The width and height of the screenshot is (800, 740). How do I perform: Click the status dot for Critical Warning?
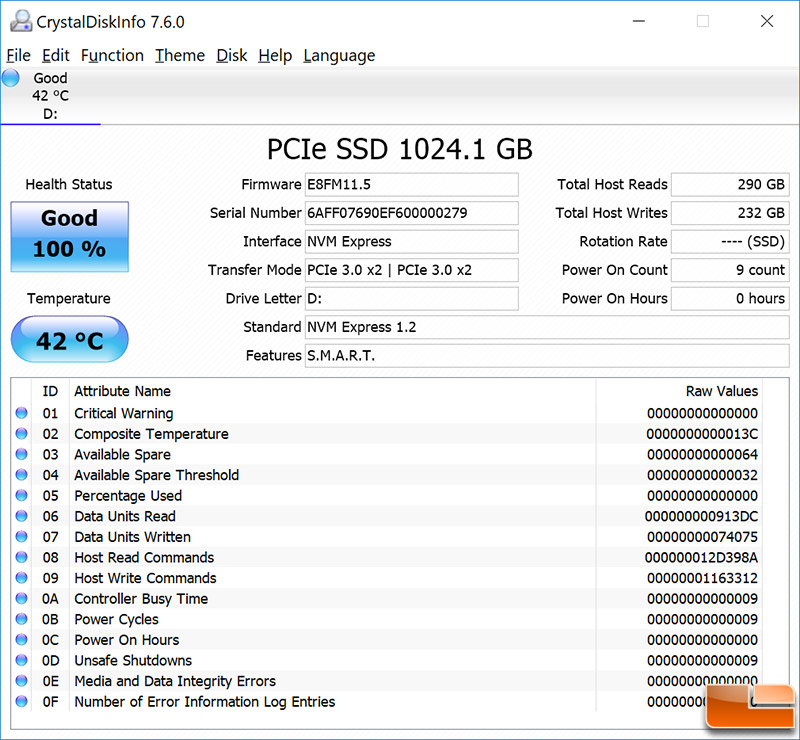tap(21, 413)
